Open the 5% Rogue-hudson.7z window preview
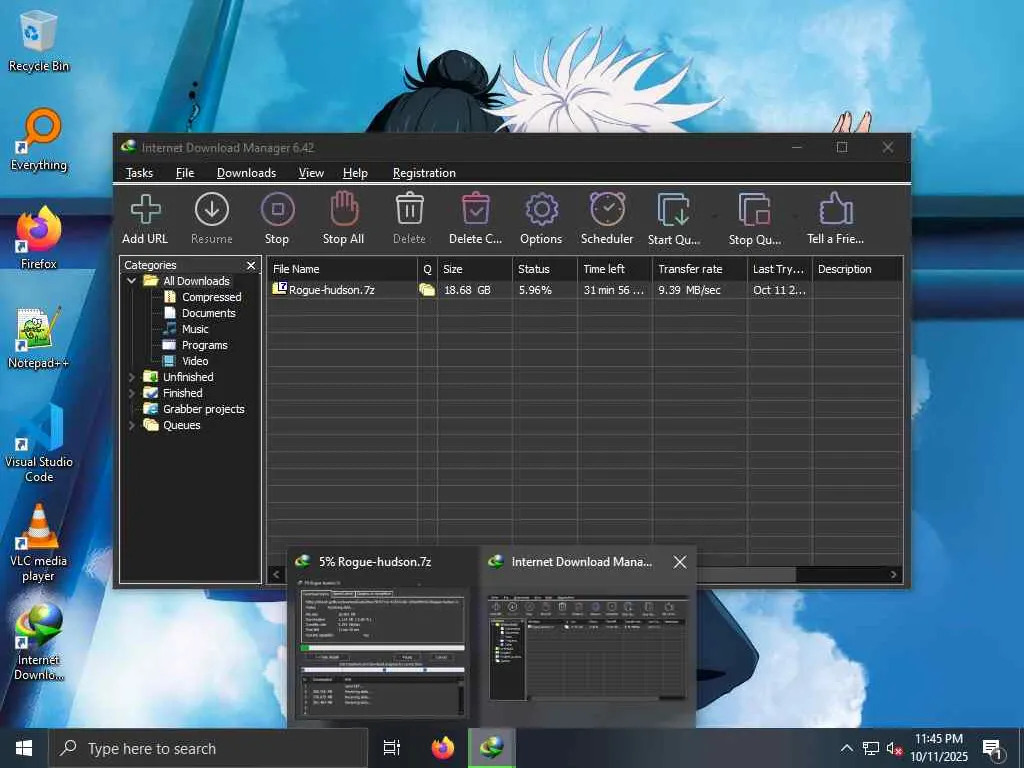The width and height of the screenshot is (1024, 768). [x=383, y=637]
